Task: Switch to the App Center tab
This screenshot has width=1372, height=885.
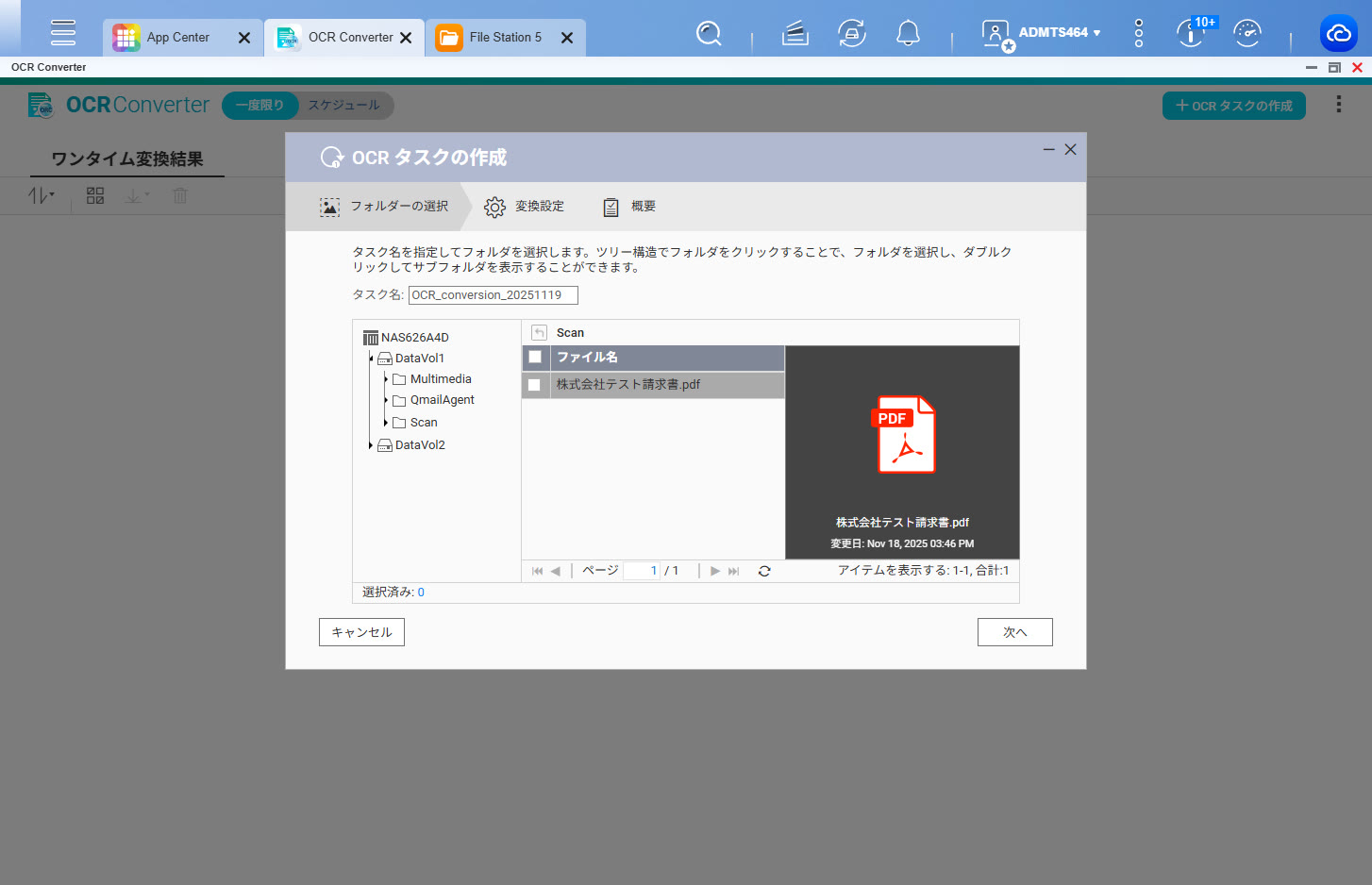Action: tap(177, 38)
